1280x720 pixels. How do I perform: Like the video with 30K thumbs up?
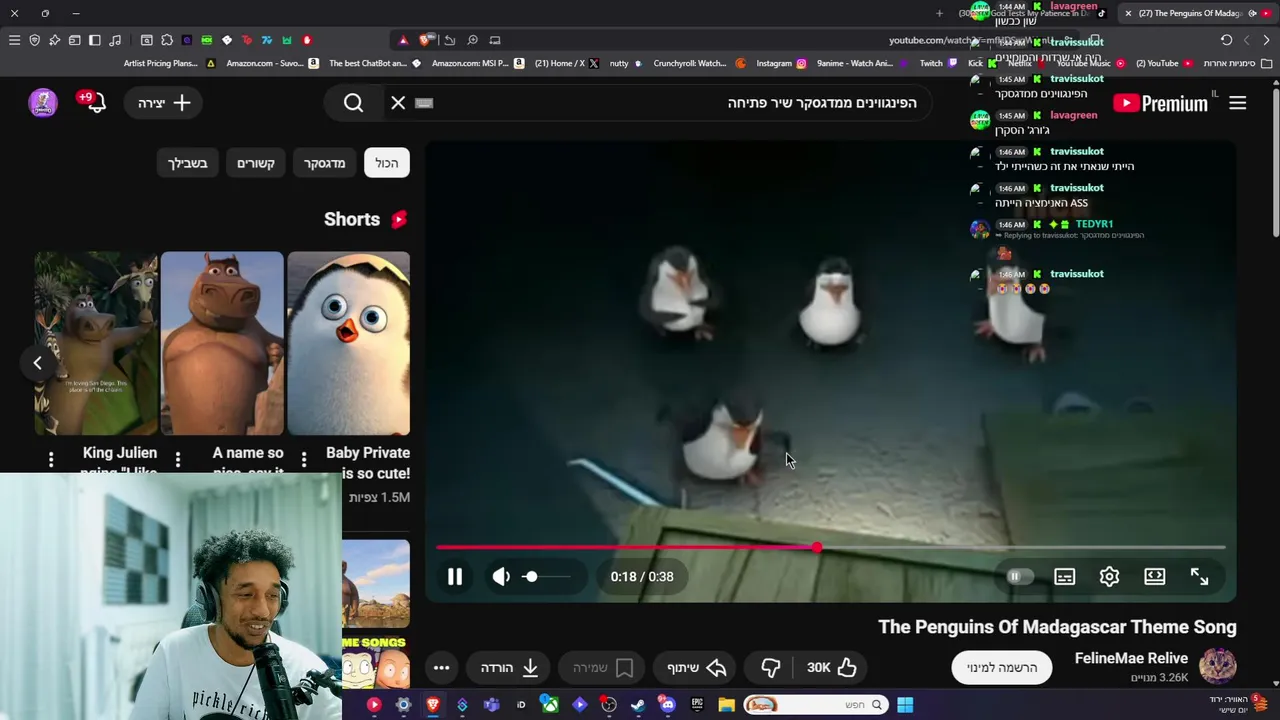point(833,668)
